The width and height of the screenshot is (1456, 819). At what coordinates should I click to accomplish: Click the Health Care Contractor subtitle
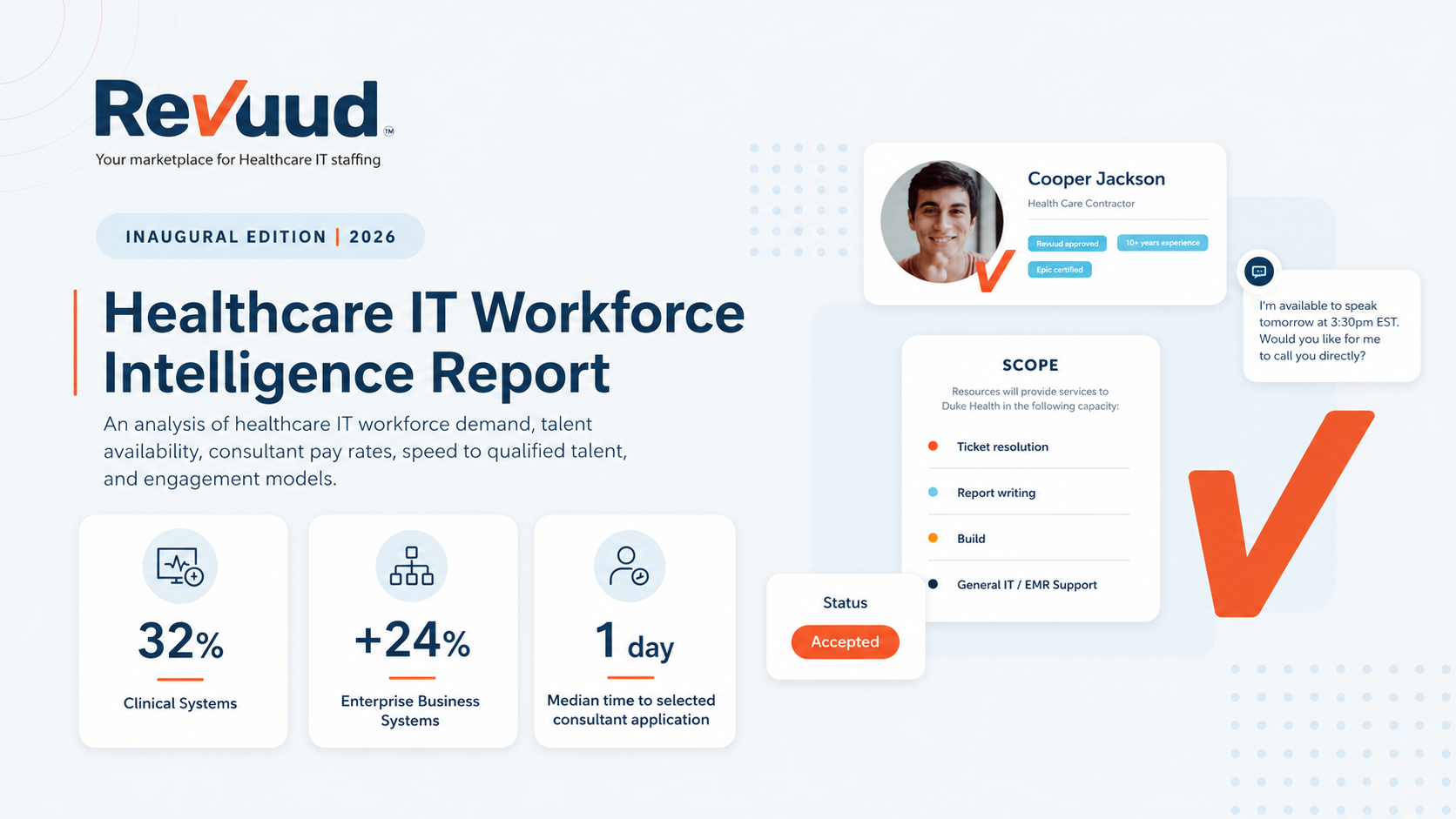(1081, 204)
